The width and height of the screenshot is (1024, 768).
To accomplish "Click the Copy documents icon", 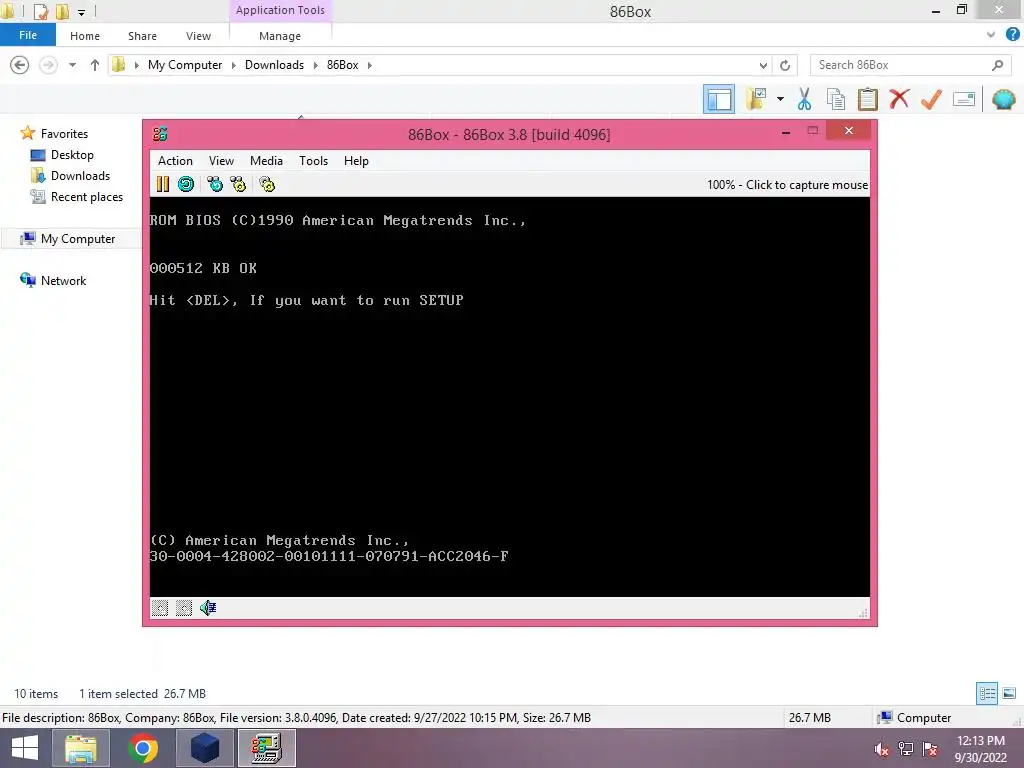I will point(836,99).
